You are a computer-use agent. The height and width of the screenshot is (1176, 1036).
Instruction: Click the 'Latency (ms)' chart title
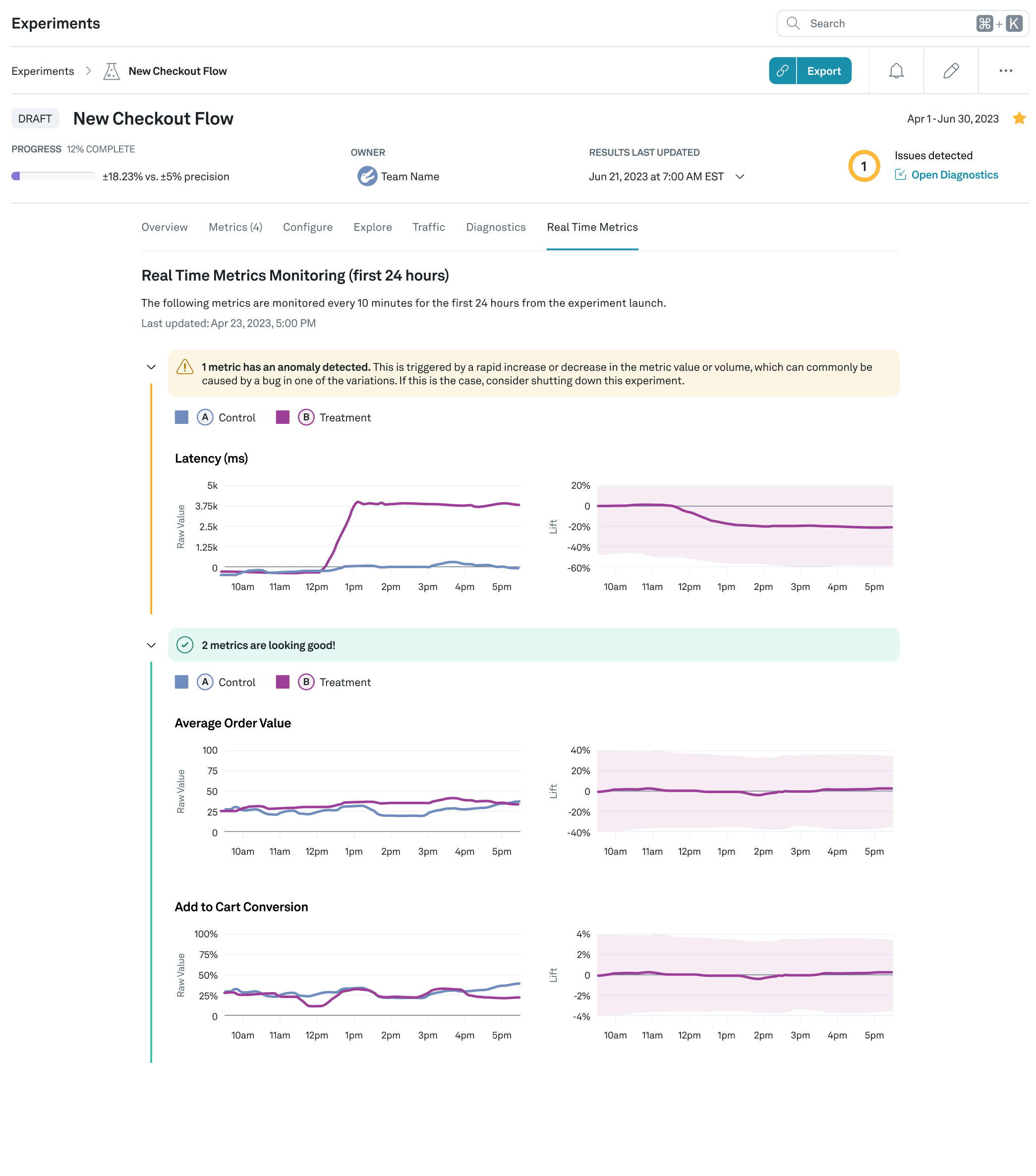click(211, 459)
